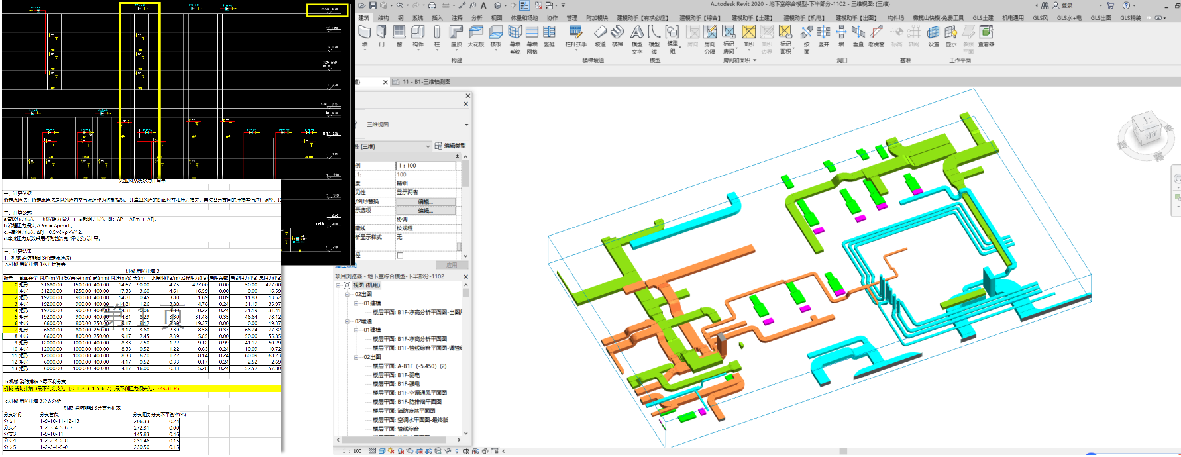The width and height of the screenshot is (1181, 457).
Task: Click Edit Type button in Properties
Action: 450,146
